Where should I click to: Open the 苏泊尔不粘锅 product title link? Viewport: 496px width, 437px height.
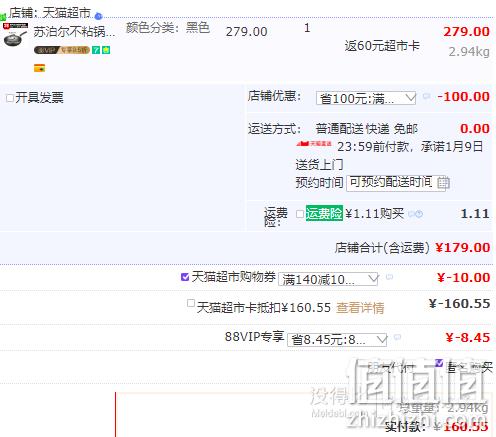[x=74, y=32]
